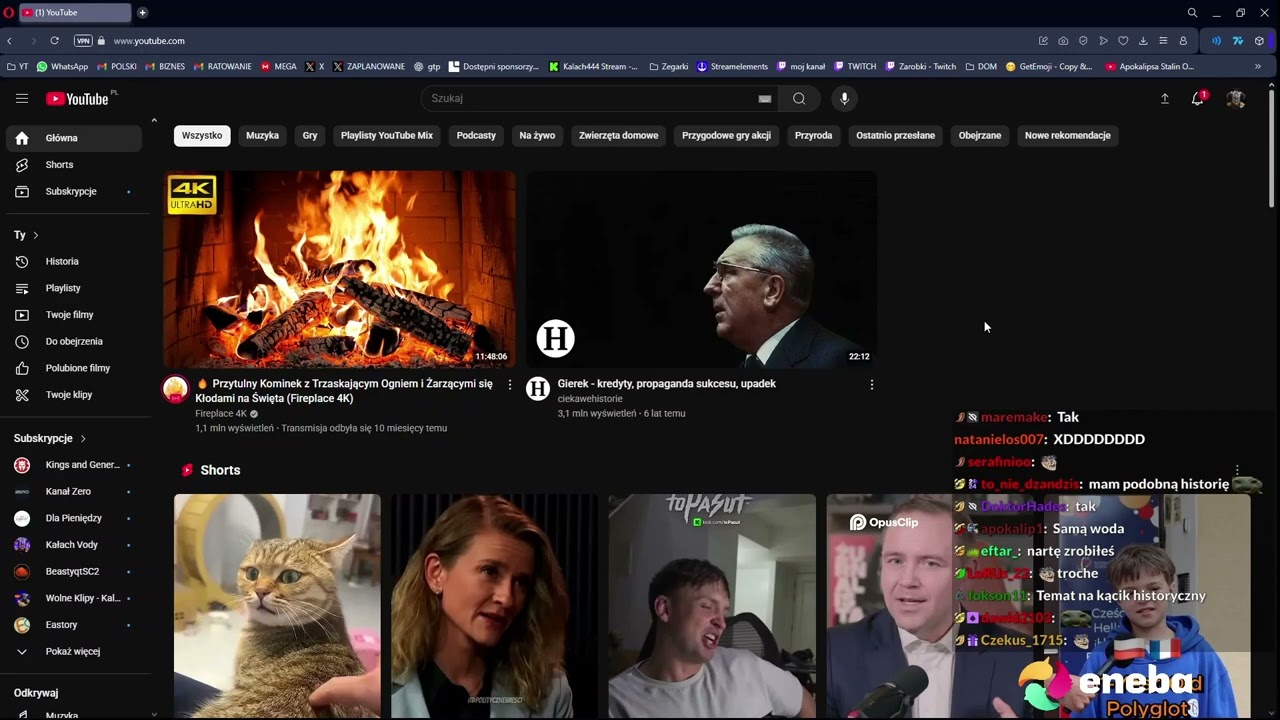The image size is (1280, 720).
Task: Expand subscriptions with Pokaż więcej
Action: click(x=74, y=651)
